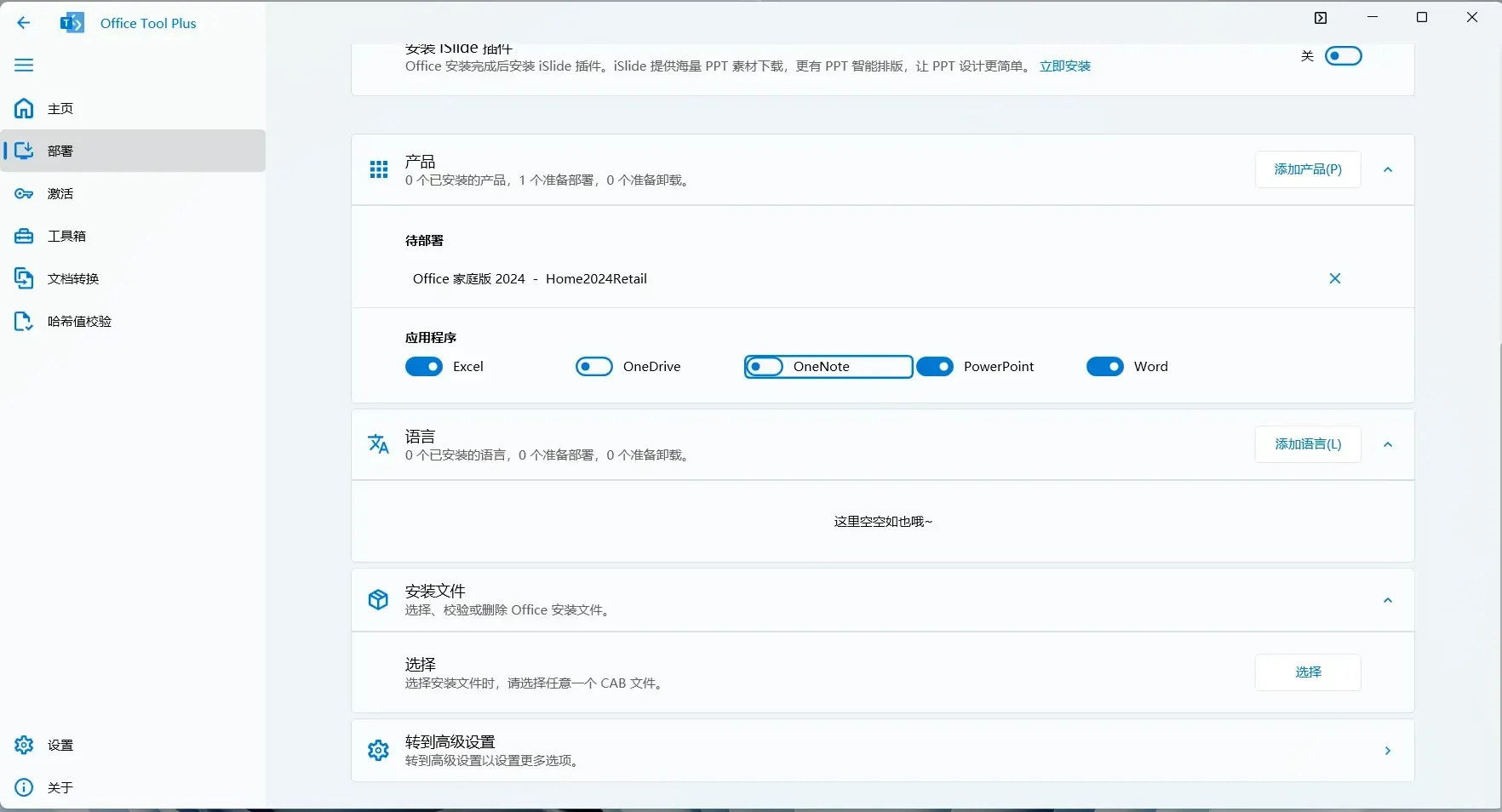Collapse the 语言 section chevron
1502x812 pixels.
coord(1388,444)
